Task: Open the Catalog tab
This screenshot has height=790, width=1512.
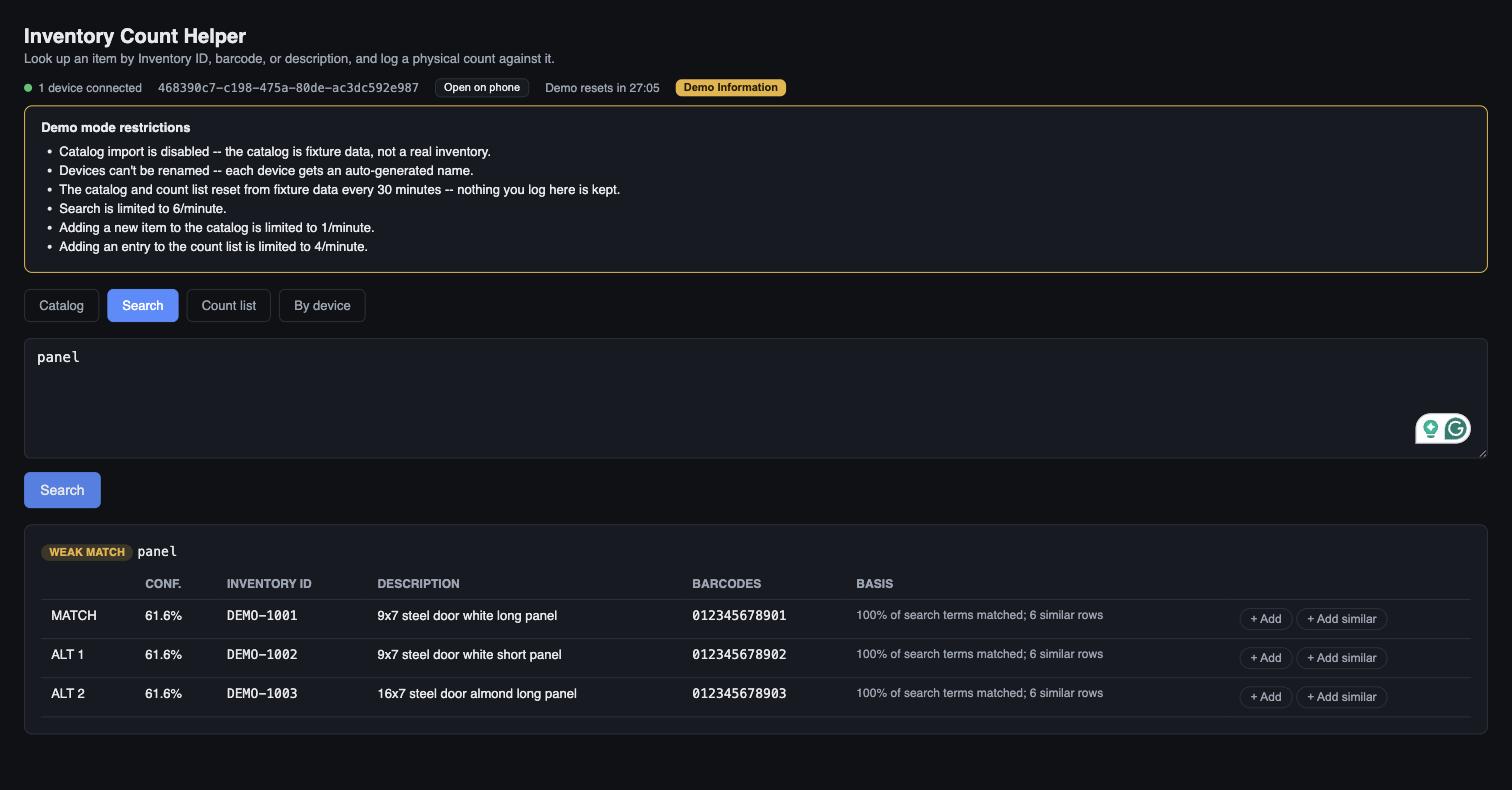Action: coord(61,305)
